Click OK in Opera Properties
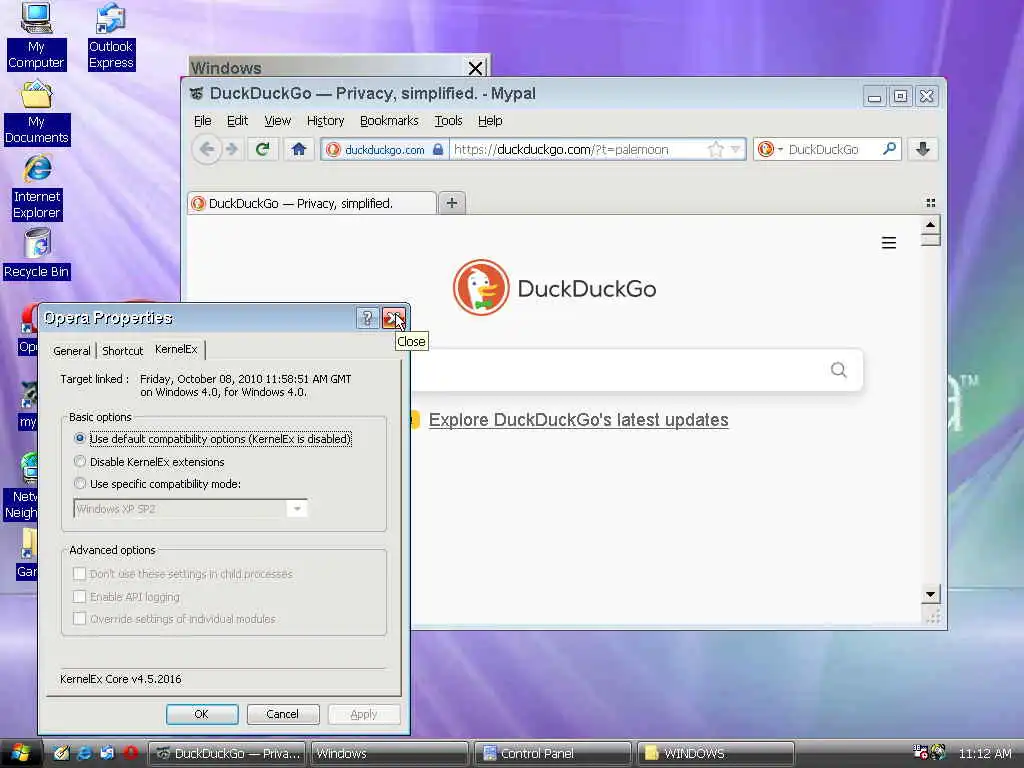Image resolution: width=1024 pixels, height=768 pixels. point(202,714)
